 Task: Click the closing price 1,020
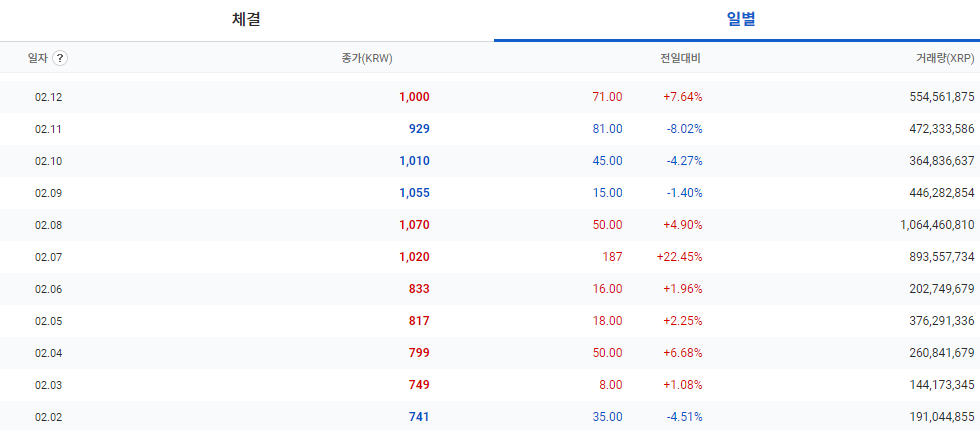(x=414, y=256)
